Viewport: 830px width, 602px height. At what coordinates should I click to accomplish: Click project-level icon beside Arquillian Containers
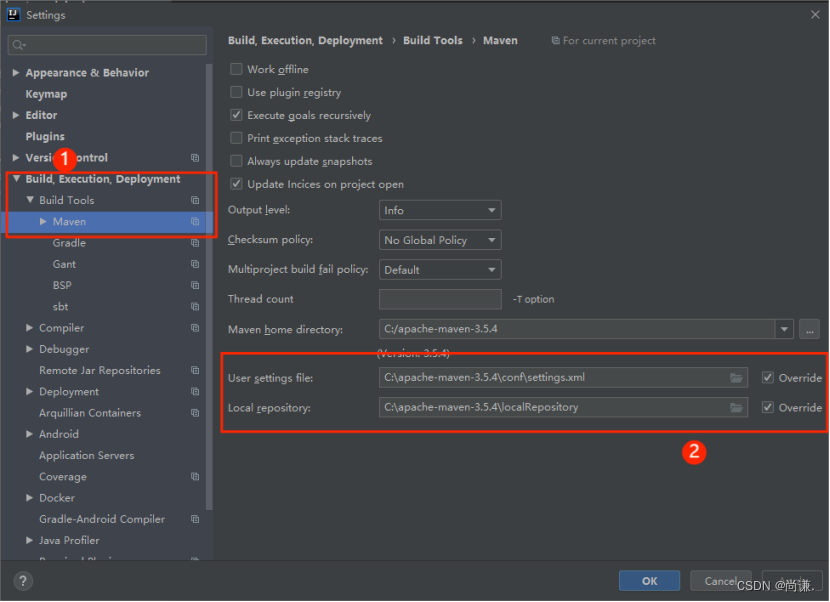195,413
